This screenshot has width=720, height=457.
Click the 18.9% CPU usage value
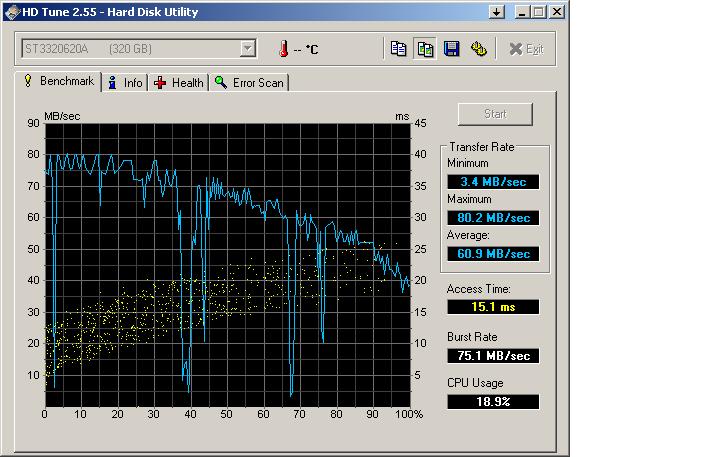pyautogui.click(x=493, y=401)
